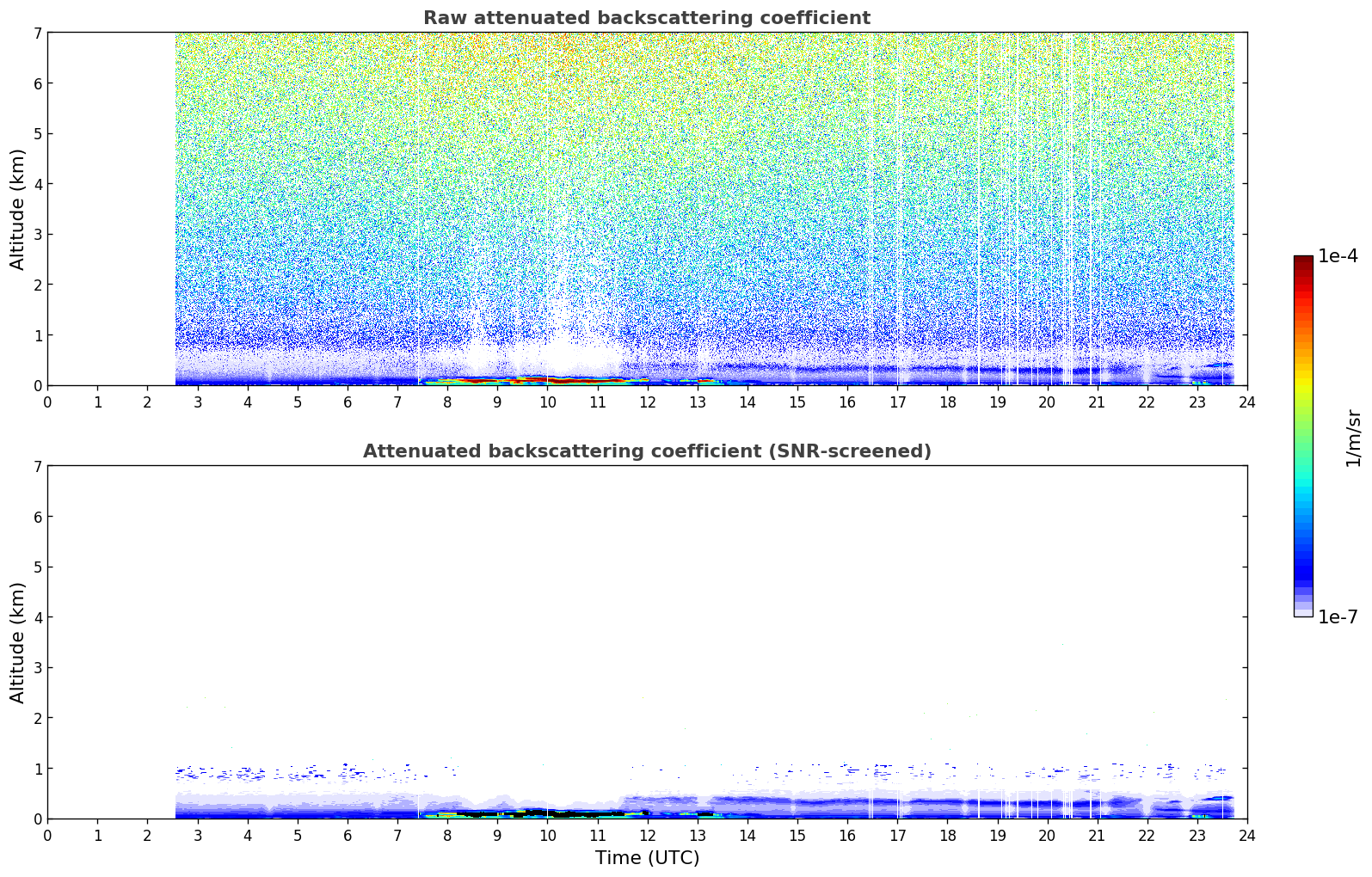Viewport: 1372px width, 877px height.
Task: Click the red backscatter layer near 10 UTC in top plot
Action: [551, 379]
